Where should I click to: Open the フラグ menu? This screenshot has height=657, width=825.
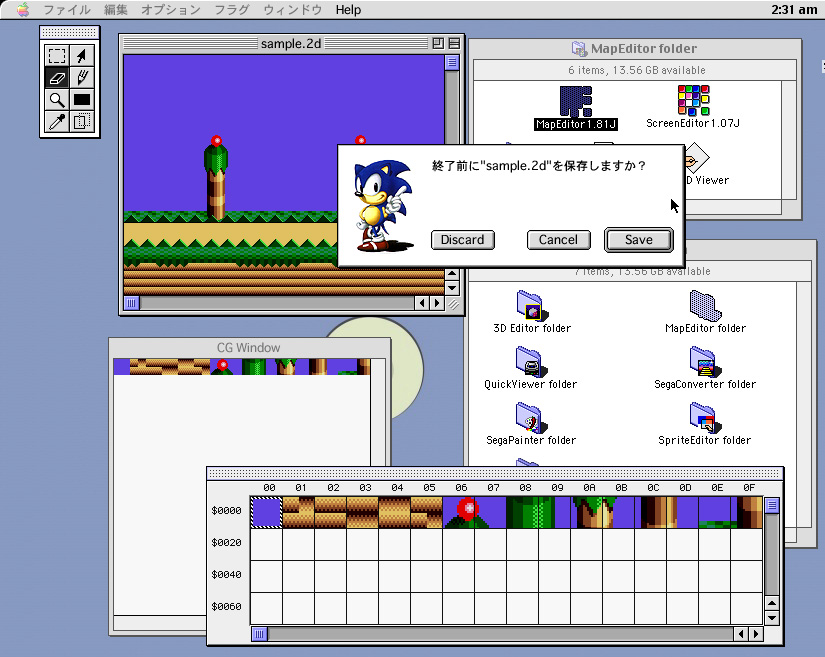(232, 10)
